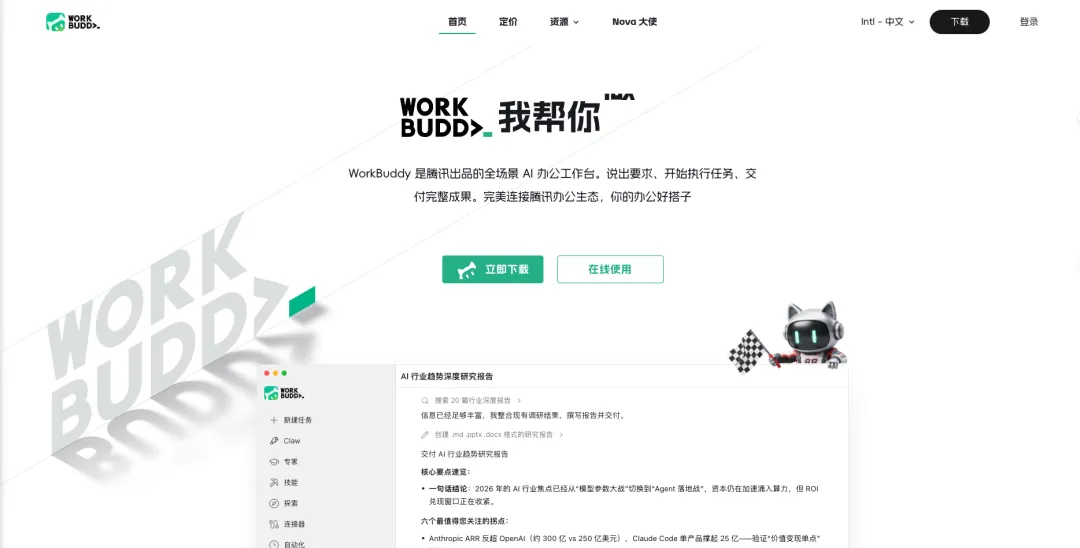Click the 自动化 clock icon
1080x548 pixels.
coord(273,544)
